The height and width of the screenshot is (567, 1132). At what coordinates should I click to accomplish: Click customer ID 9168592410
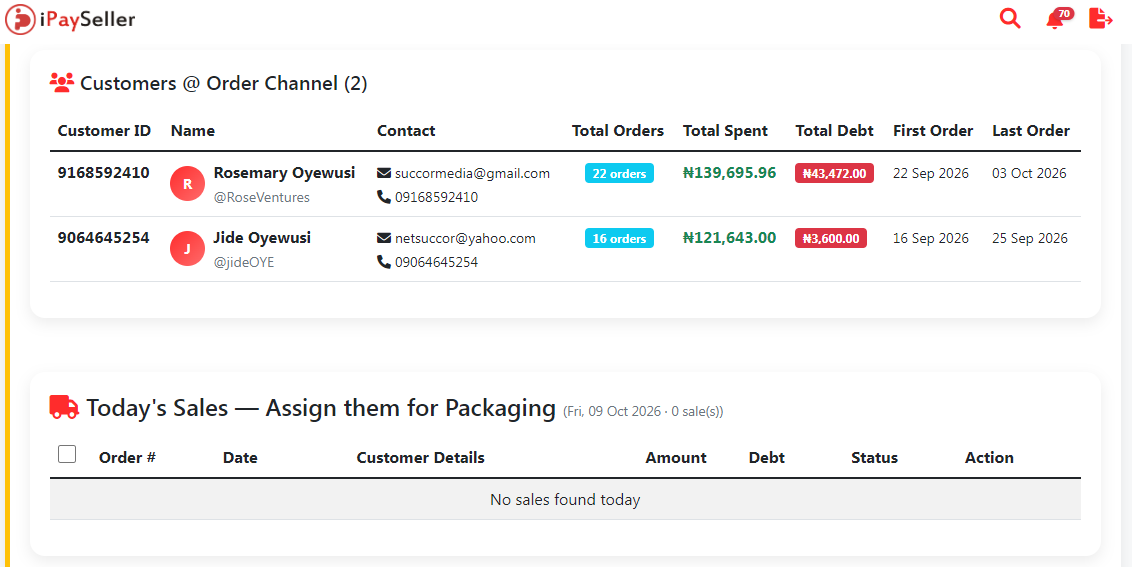(x=103, y=173)
